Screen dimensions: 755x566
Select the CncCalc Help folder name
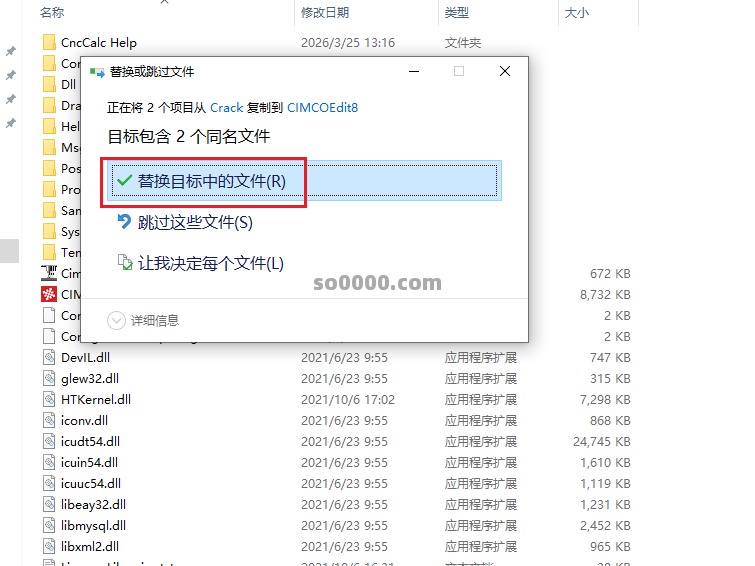tap(99, 42)
